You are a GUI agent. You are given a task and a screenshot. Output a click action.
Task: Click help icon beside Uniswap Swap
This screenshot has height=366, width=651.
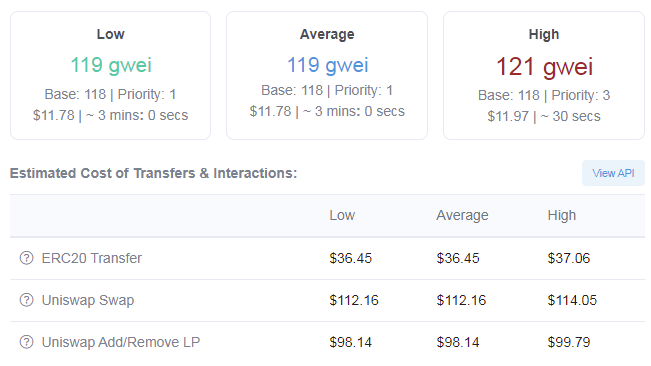pyautogui.click(x=27, y=300)
